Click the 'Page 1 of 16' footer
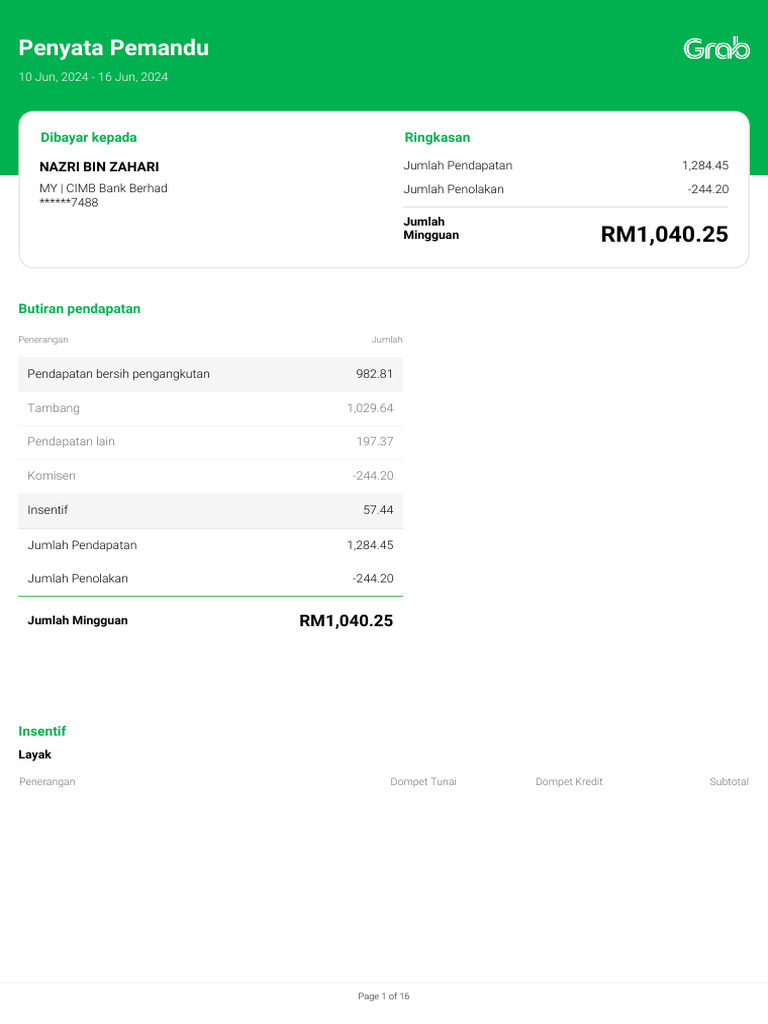Image resolution: width=768 pixels, height=1024 pixels. (383, 996)
